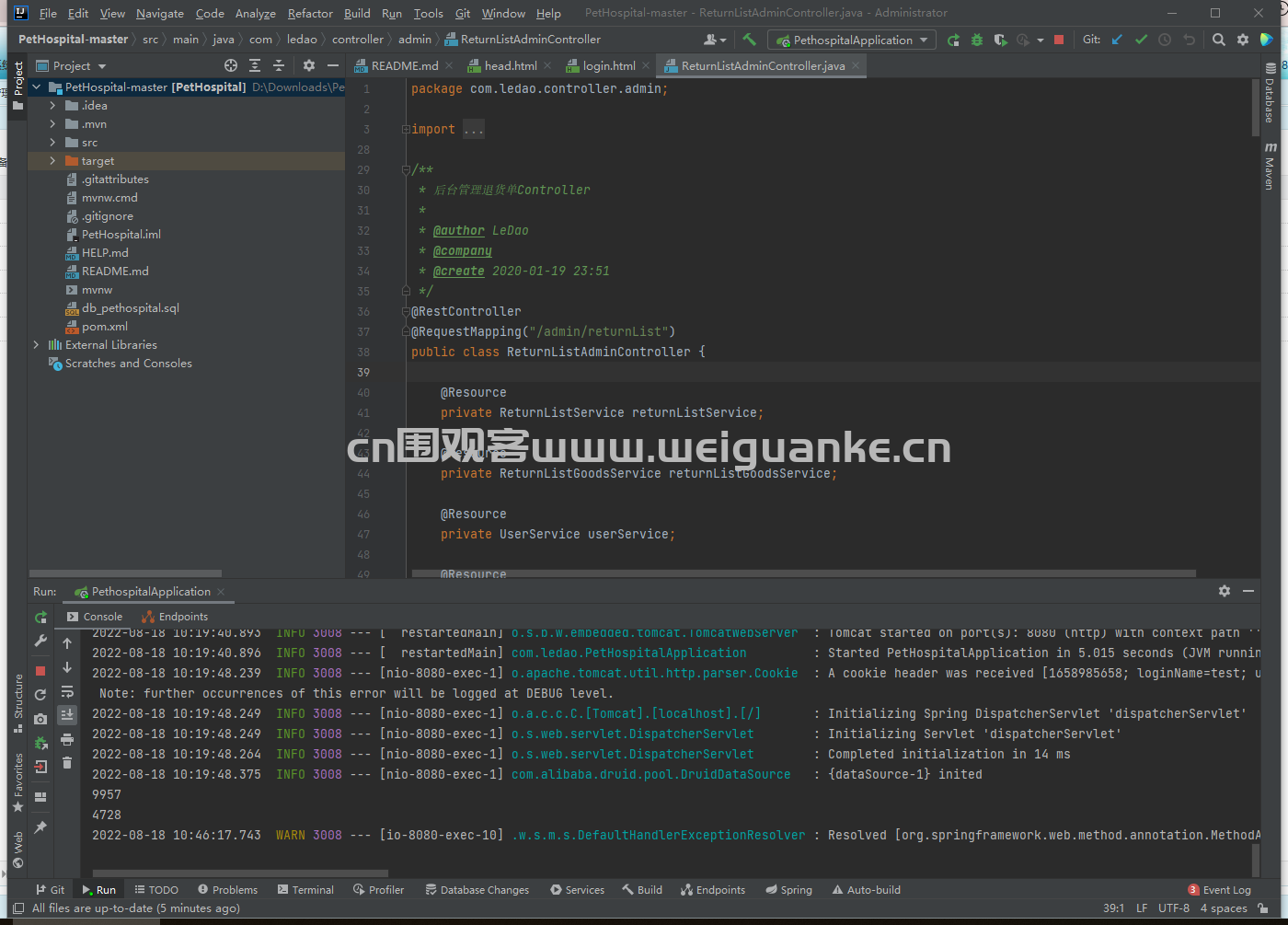Switch to head.html editor tab
Image resolution: width=1288 pixels, height=925 pixels.
coord(511,65)
